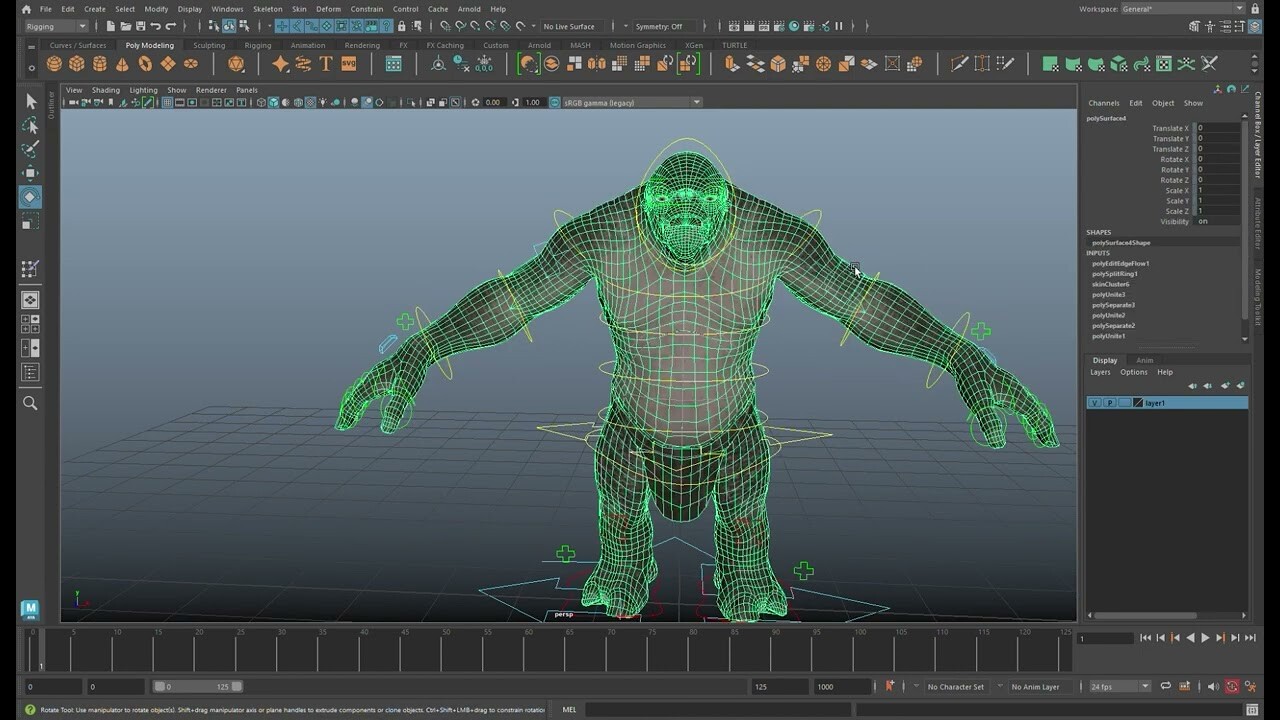Click the SVG tool icon on the shelf
1280x720 pixels.
coord(347,63)
